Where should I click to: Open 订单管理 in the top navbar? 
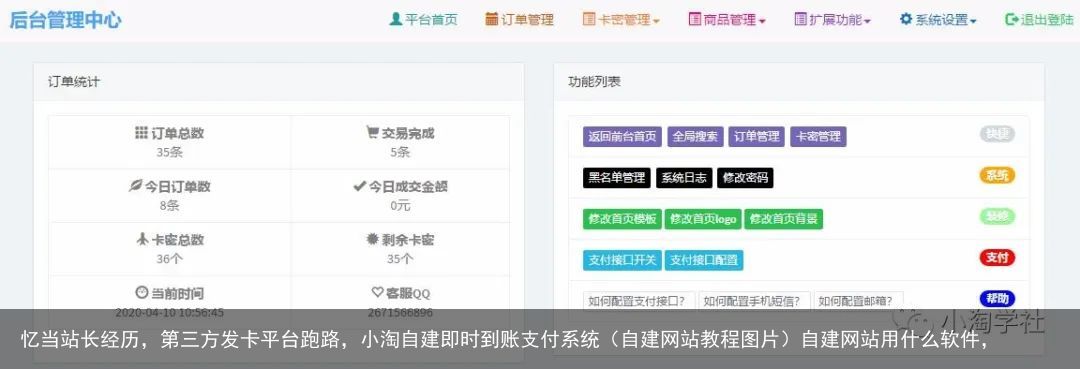tap(527, 19)
